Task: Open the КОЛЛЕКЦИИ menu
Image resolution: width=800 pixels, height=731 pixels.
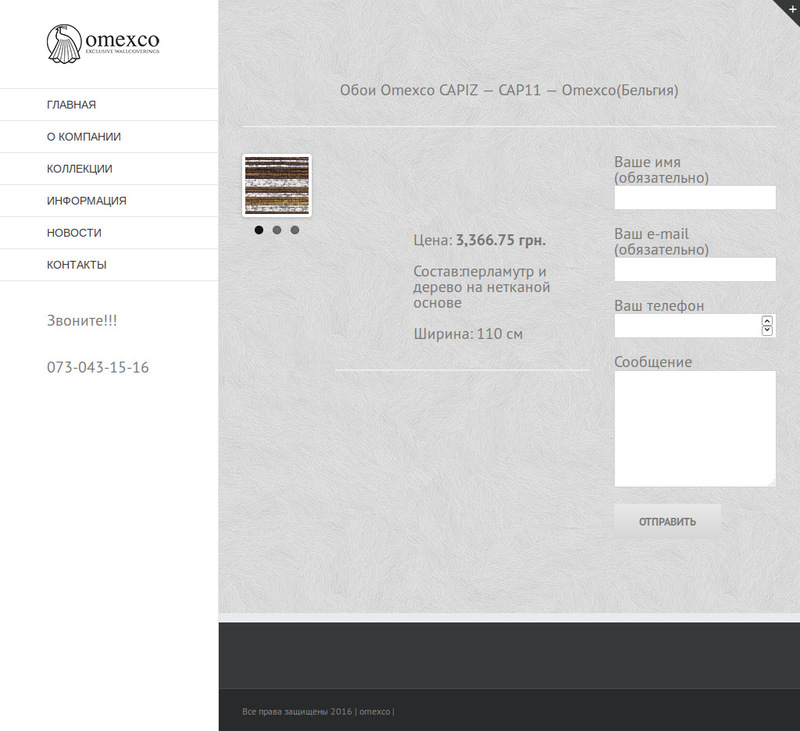Action: [80, 169]
